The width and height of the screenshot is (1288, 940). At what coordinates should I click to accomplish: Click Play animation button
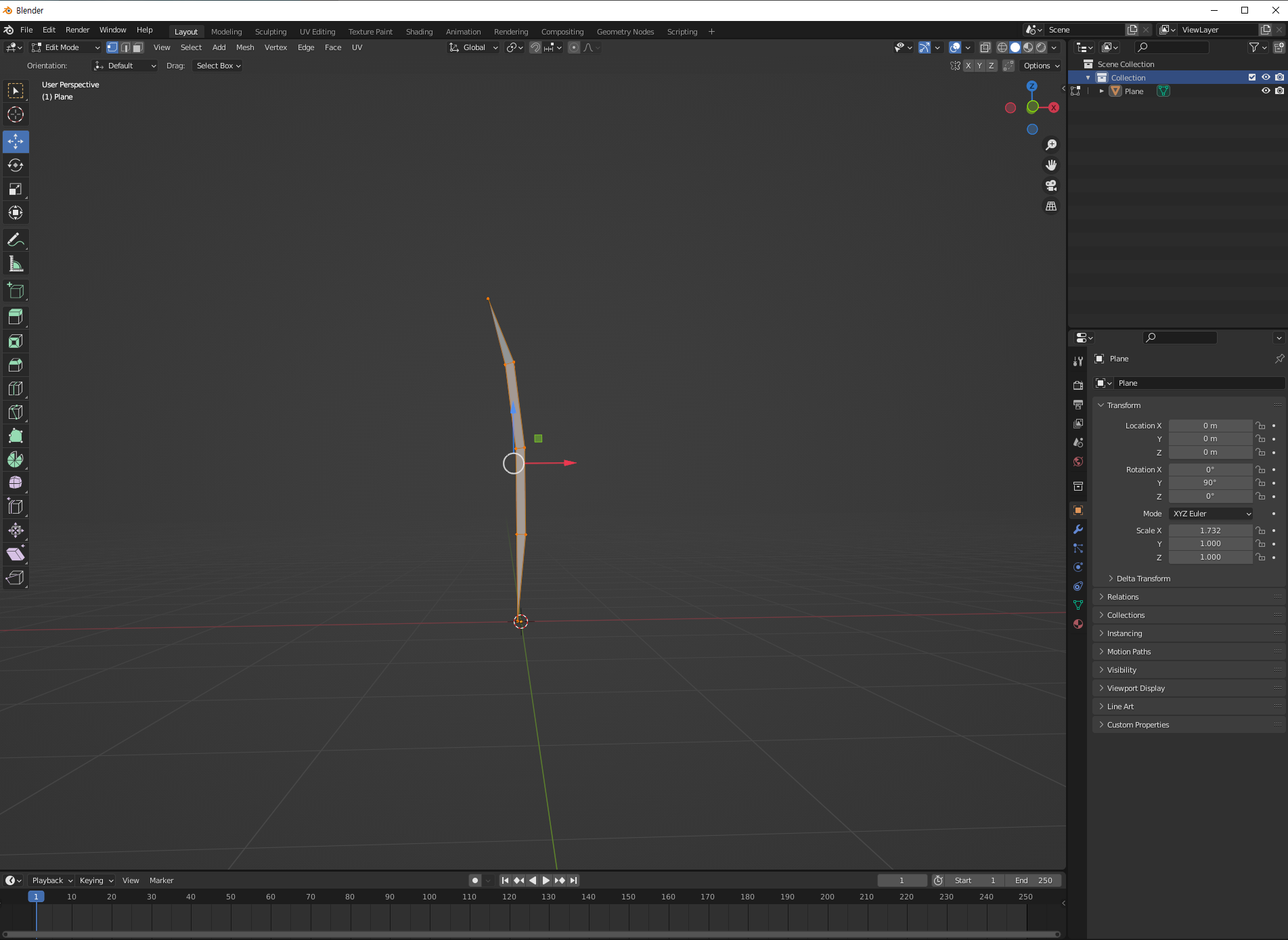tap(546, 880)
